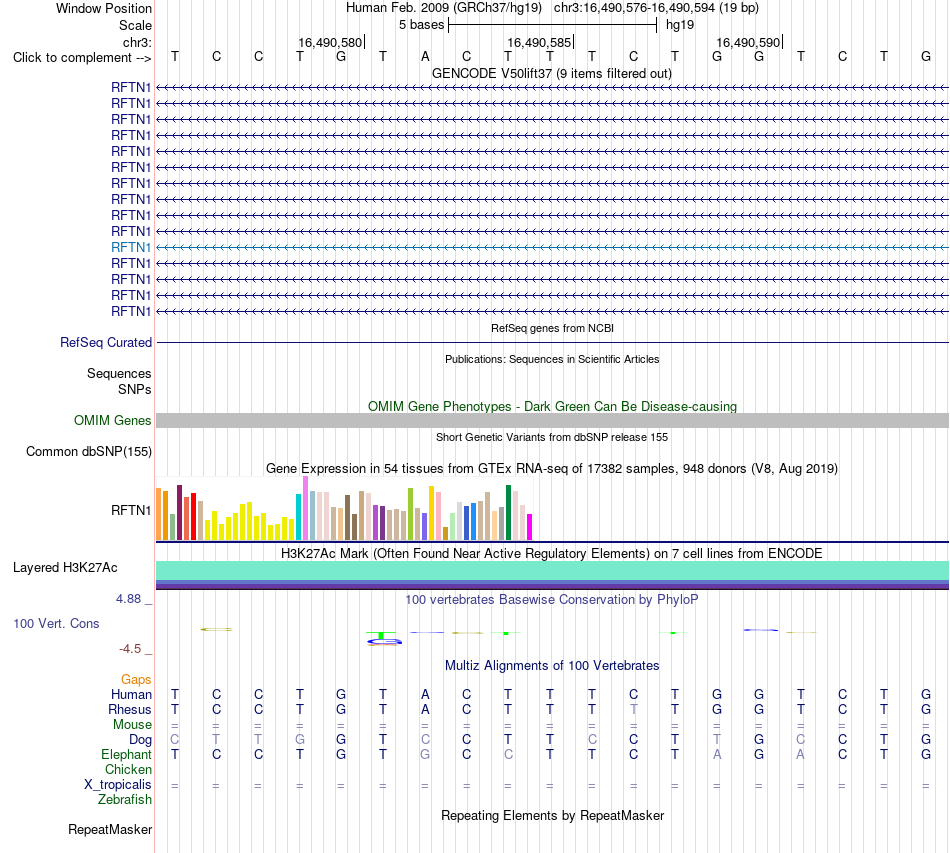Viewport: 950px width, 853px height.
Task: Click the tall violet bar in GTEx chart
Action: [306, 509]
